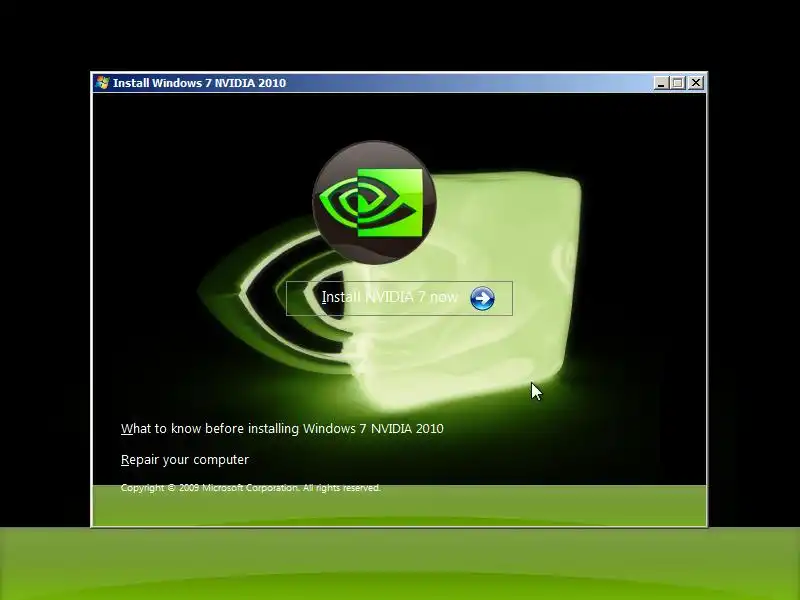Image resolution: width=800 pixels, height=600 pixels.
Task: Click the Windows flag icon in title bar
Action: click(x=102, y=83)
